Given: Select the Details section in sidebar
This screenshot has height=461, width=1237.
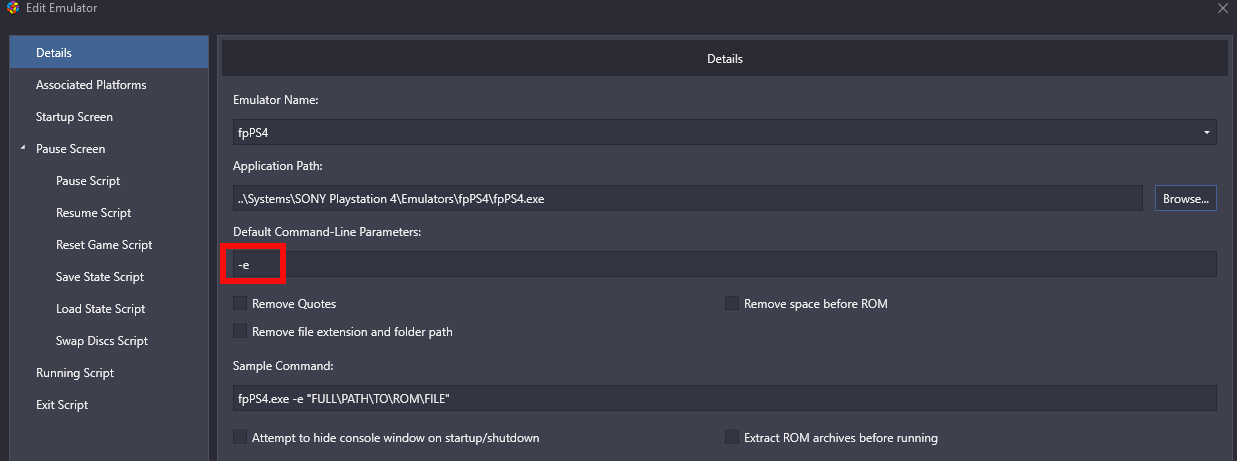Looking at the screenshot, I should point(109,52).
